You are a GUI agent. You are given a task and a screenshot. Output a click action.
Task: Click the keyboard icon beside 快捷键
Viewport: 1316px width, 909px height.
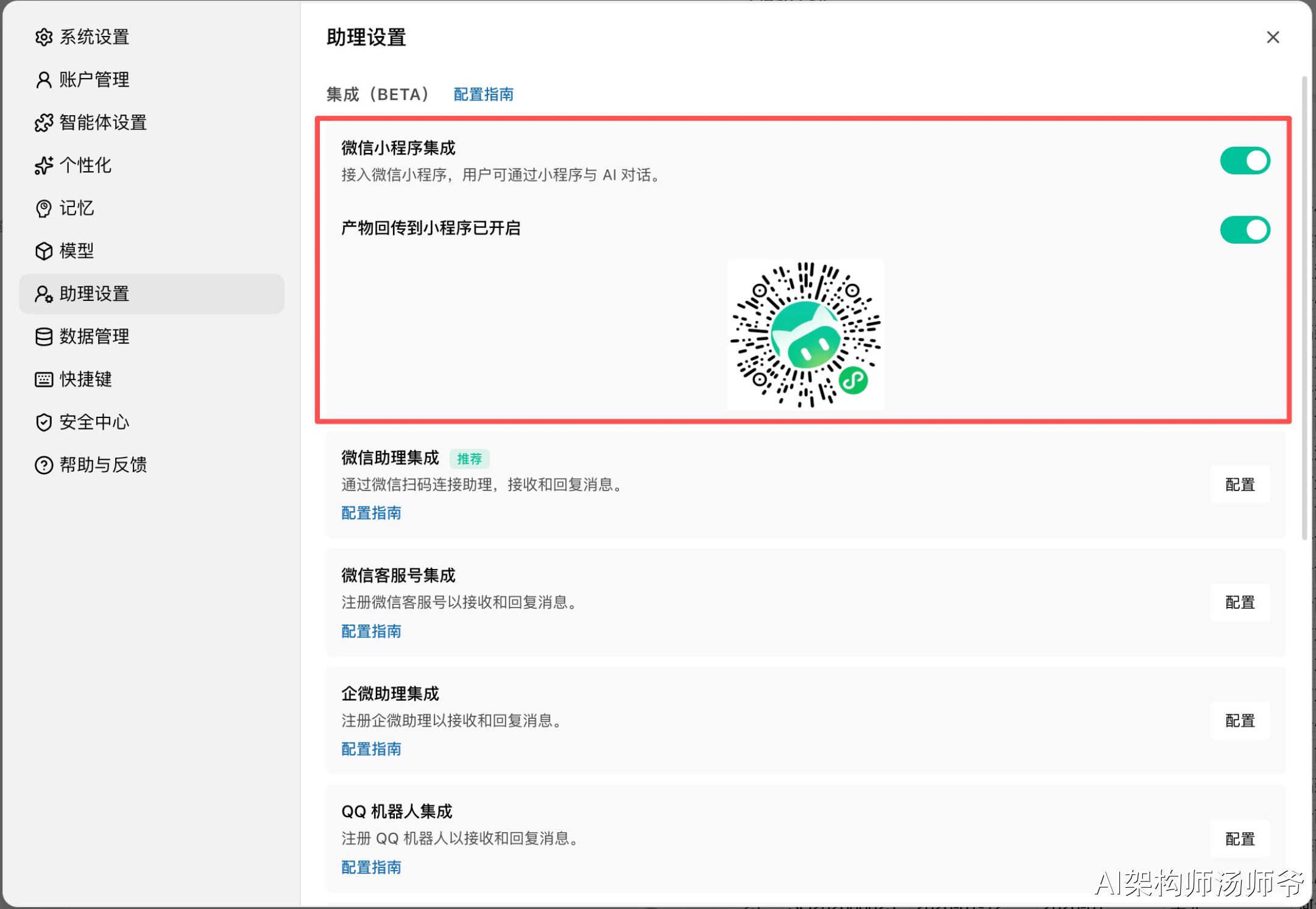tap(44, 380)
